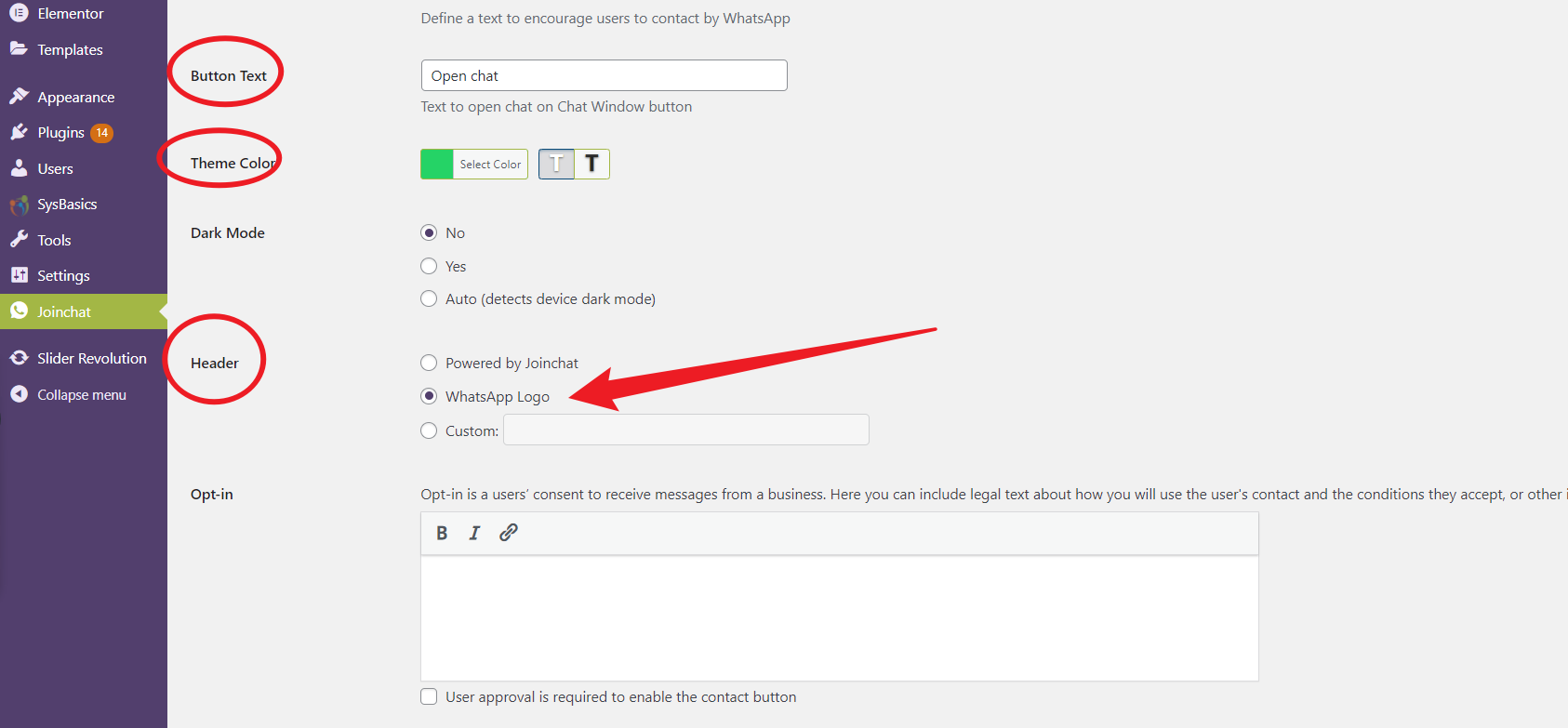Select the Custom header radio

point(429,430)
